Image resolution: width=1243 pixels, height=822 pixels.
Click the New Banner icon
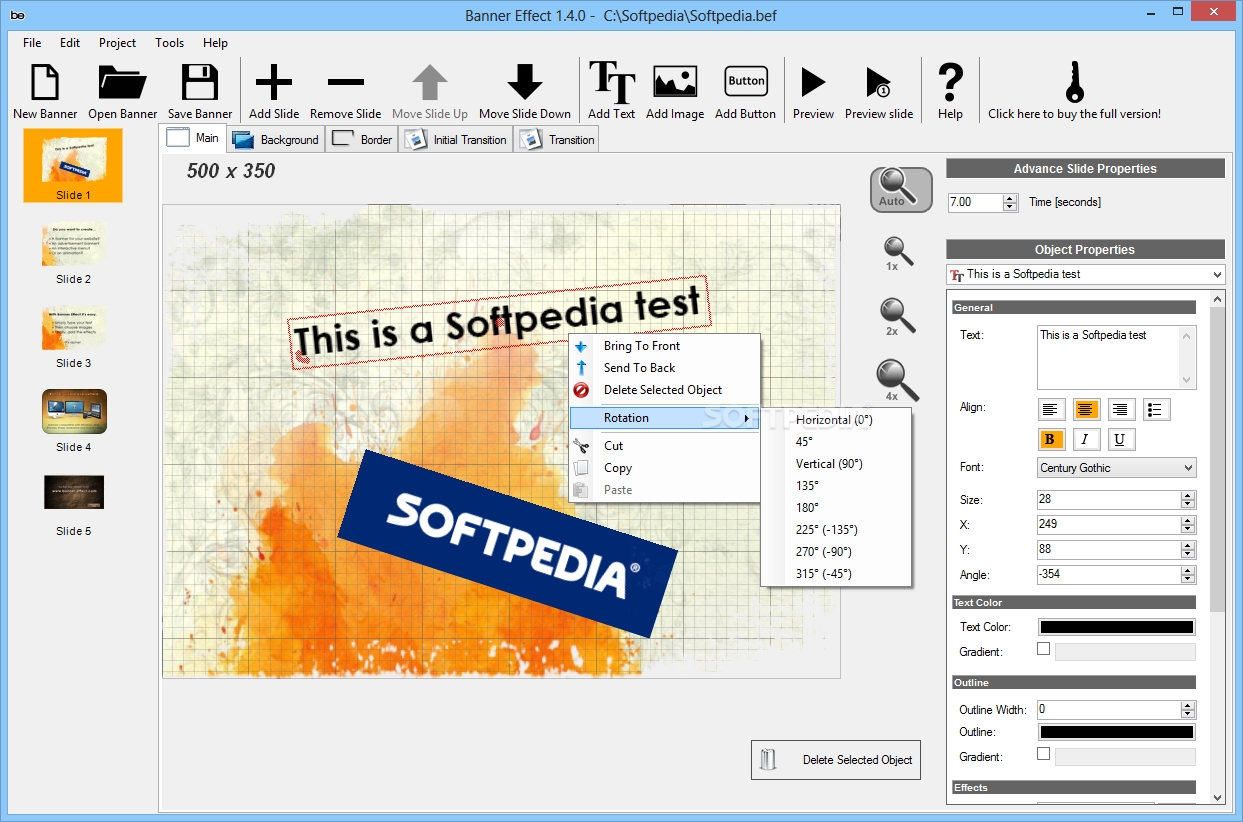click(45, 82)
